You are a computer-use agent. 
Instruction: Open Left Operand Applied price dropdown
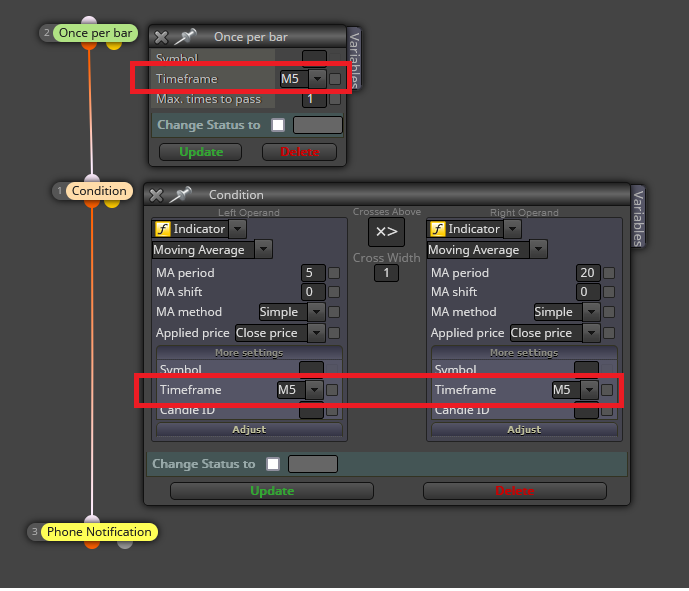316,333
